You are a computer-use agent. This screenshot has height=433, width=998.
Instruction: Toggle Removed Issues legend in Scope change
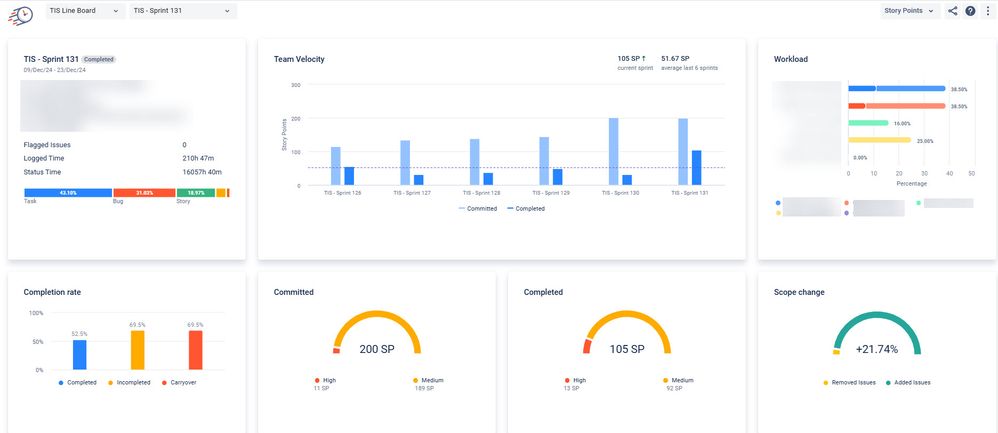click(850, 383)
